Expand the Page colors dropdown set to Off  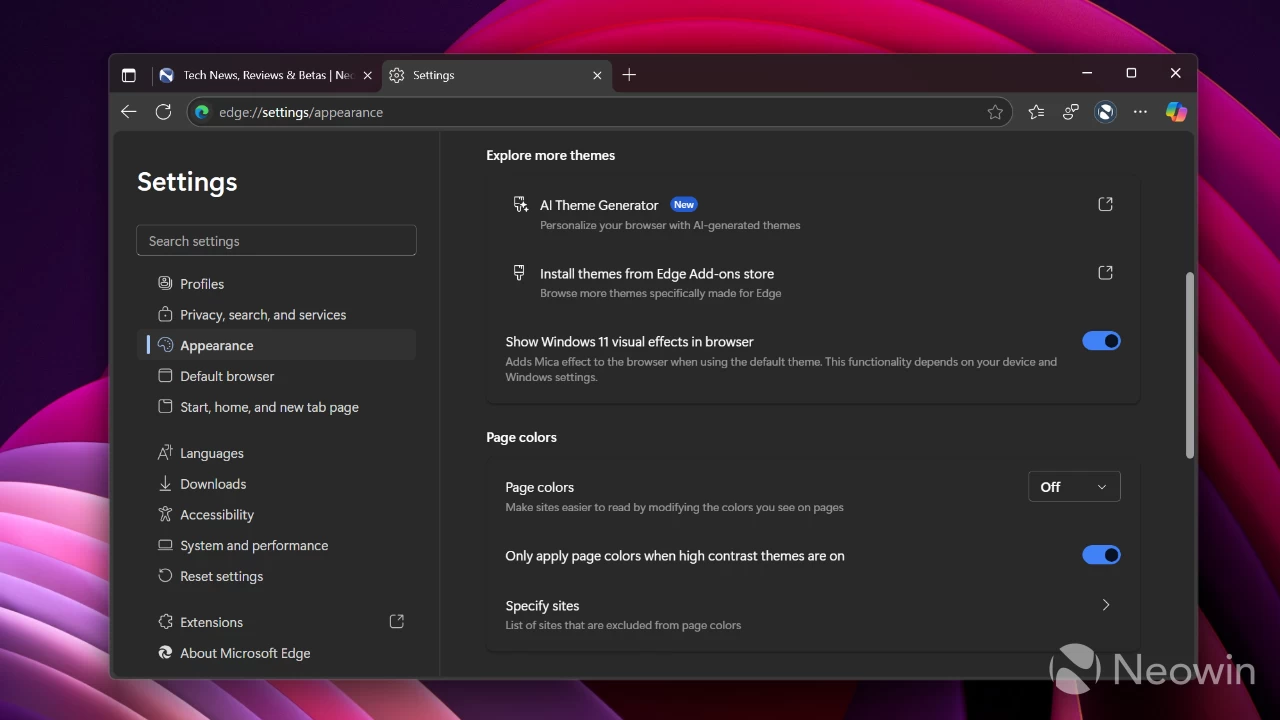1074,487
